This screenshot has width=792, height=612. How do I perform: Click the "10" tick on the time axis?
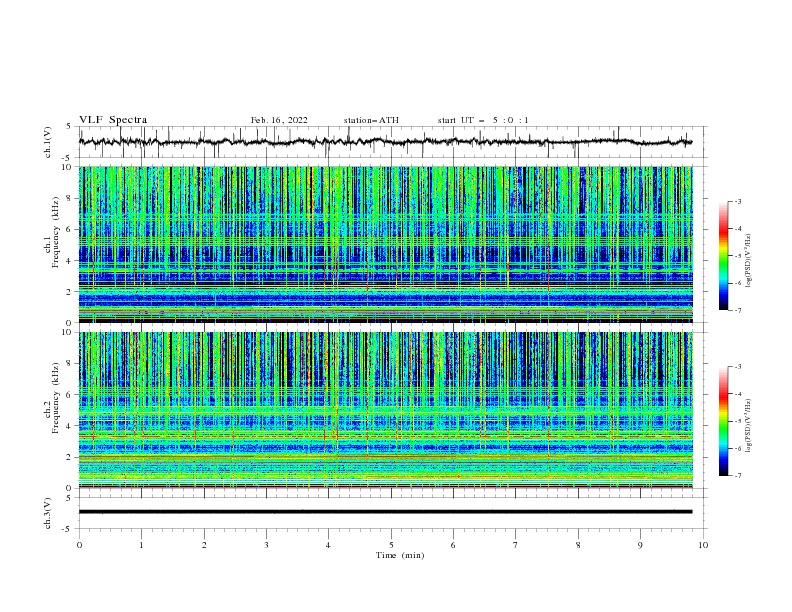click(x=703, y=545)
